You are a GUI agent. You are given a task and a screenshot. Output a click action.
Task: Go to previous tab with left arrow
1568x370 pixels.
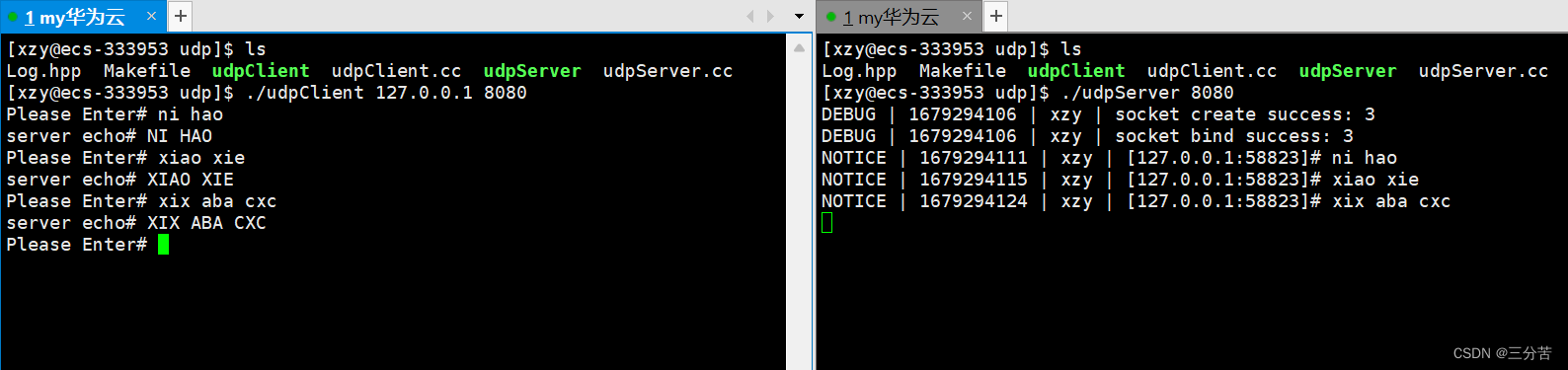click(x=750, y=16)
